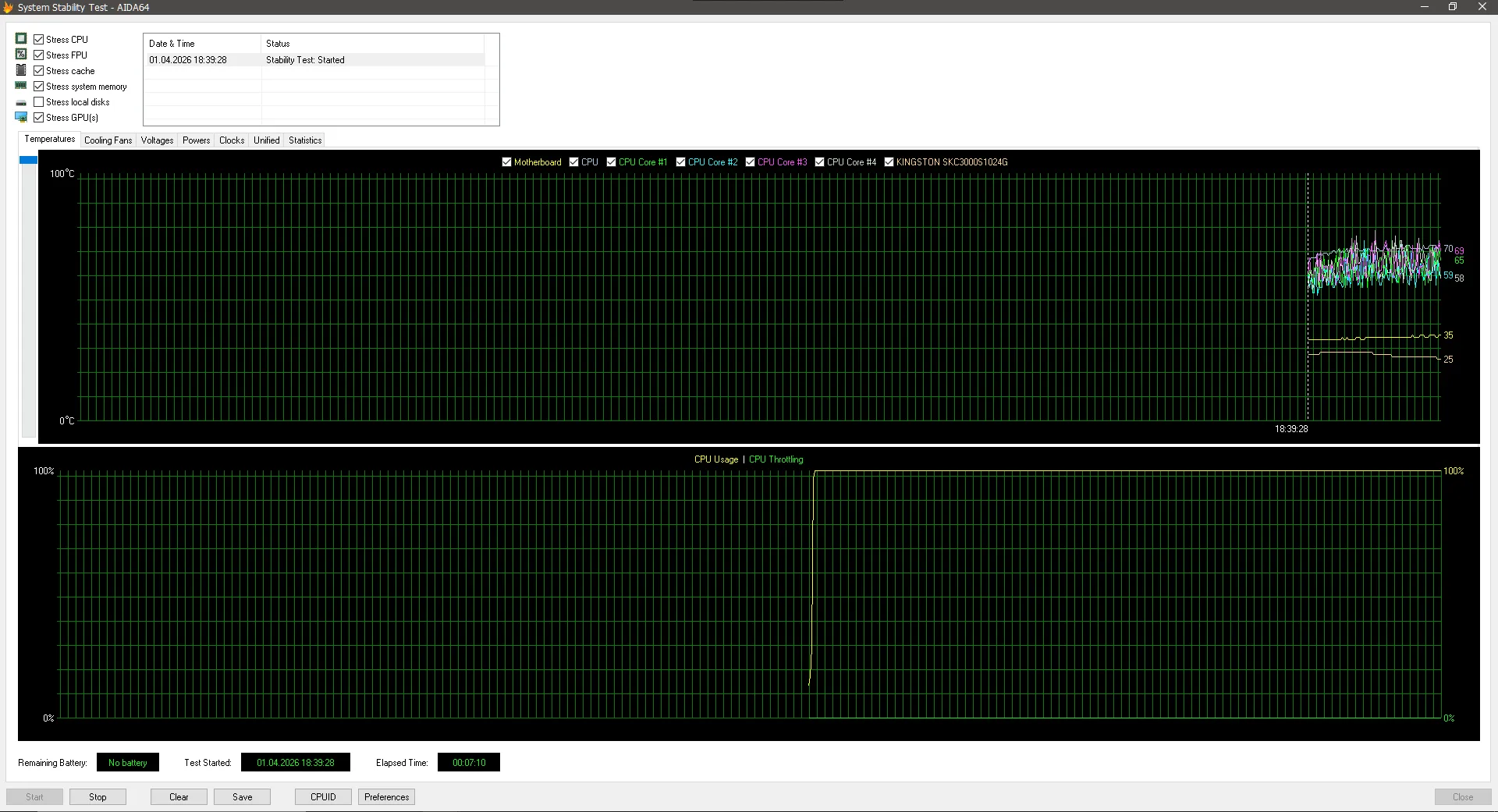Disable the Stress FPU checkbox
The height and width of the screenshot is (812, 1498).
point(38,55)
